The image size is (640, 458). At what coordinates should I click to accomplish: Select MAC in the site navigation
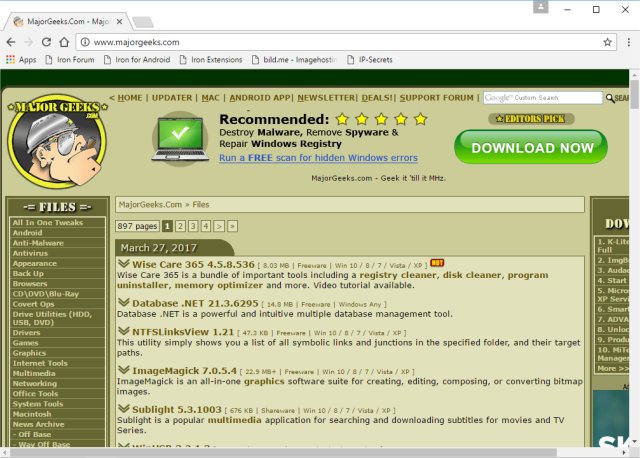tap(210, 98)
